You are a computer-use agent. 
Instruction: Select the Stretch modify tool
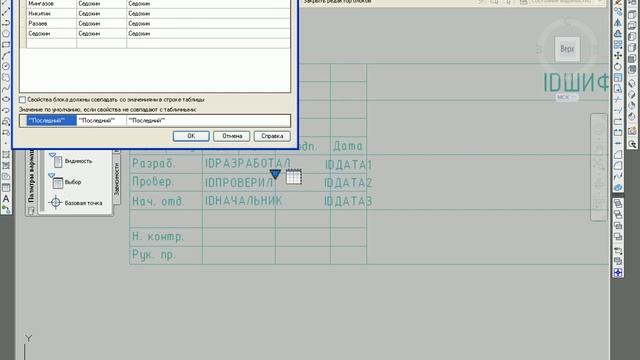(x=618, y=89)
